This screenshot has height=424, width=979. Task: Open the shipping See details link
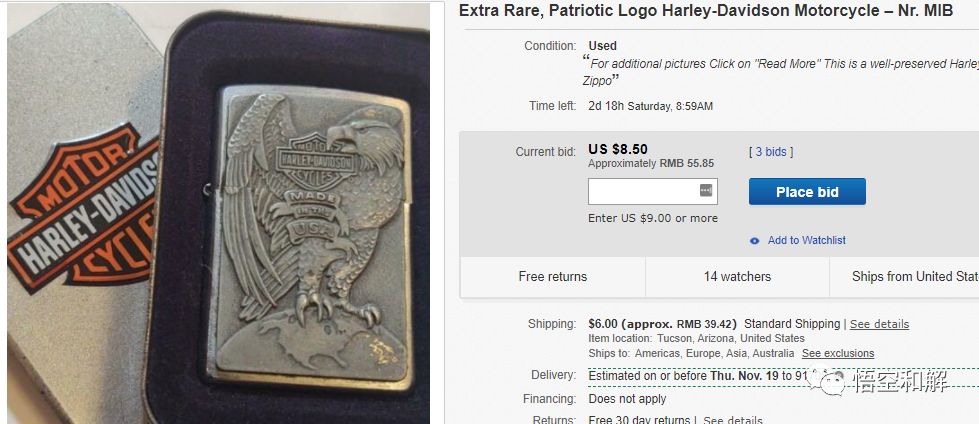point(879,324)
